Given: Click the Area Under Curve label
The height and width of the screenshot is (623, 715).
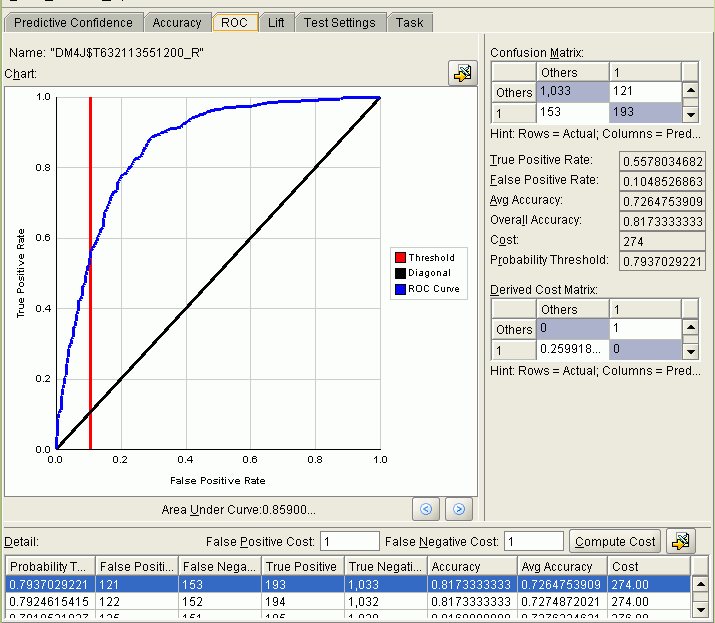Looking at the screenshot, I should click(x=238, y=509).
